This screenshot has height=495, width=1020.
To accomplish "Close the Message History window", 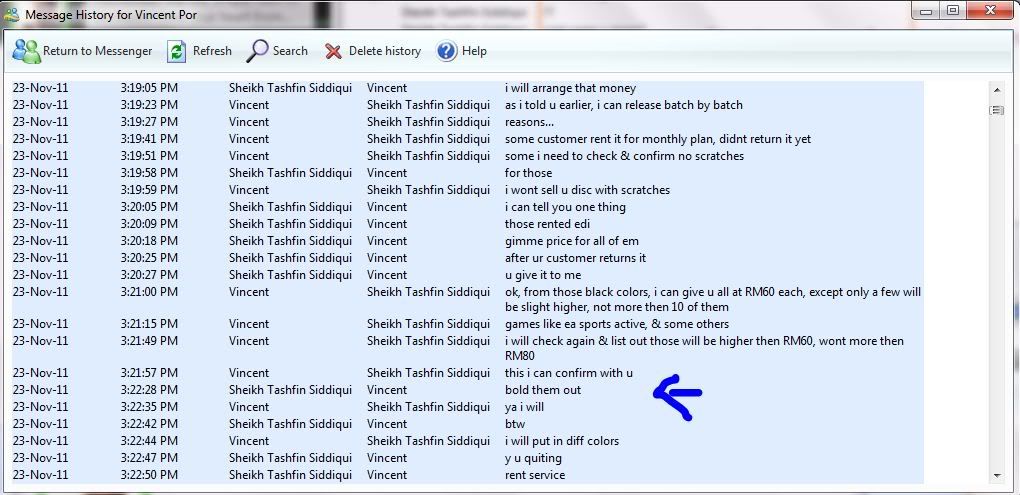I will pyautogui.click(x=989, y=11).
